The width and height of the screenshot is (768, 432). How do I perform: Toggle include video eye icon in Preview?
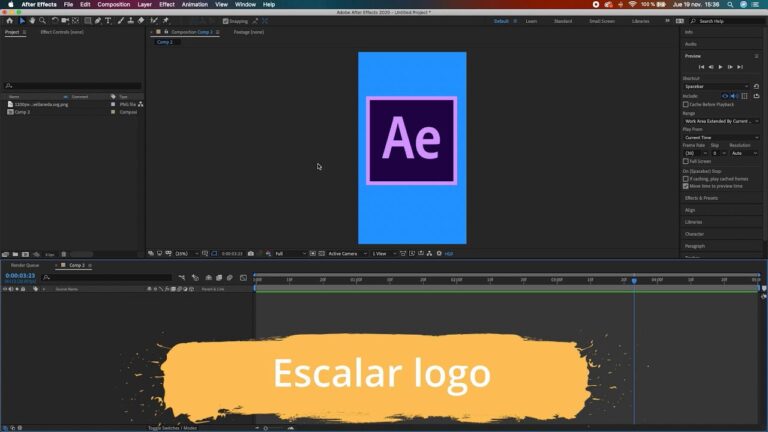[x=725, y=96]
